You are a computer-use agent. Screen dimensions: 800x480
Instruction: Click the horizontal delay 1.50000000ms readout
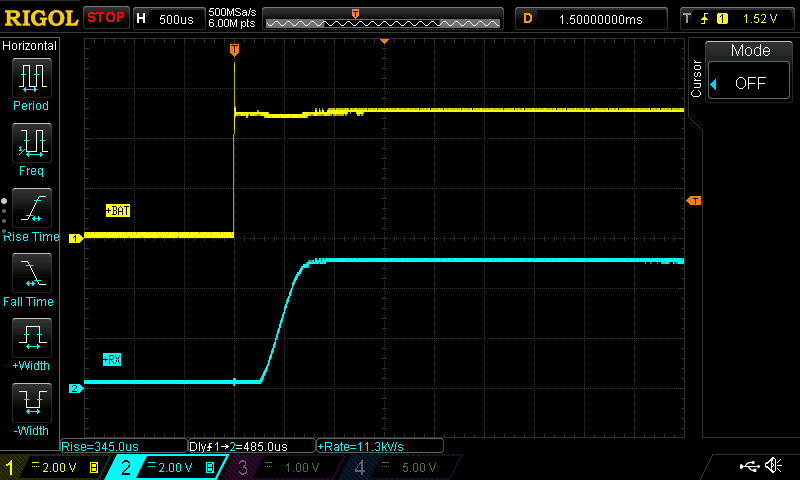(x=601, y=19)
